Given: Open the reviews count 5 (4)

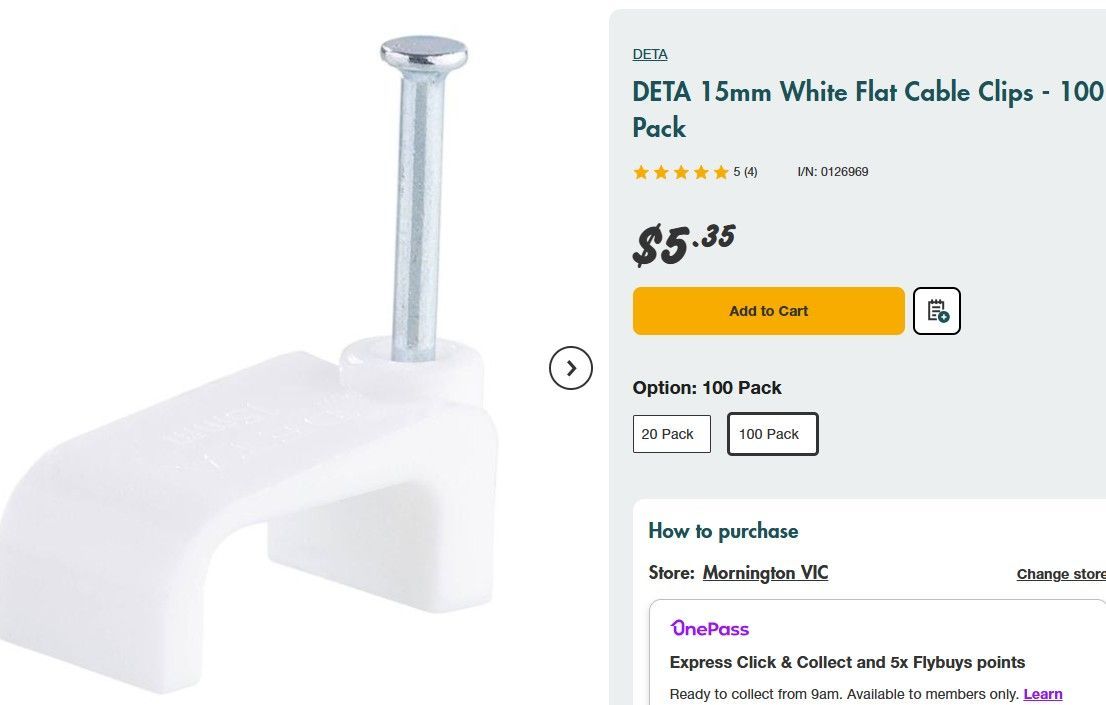Looking at the screenshot, I should click(745, 172).
